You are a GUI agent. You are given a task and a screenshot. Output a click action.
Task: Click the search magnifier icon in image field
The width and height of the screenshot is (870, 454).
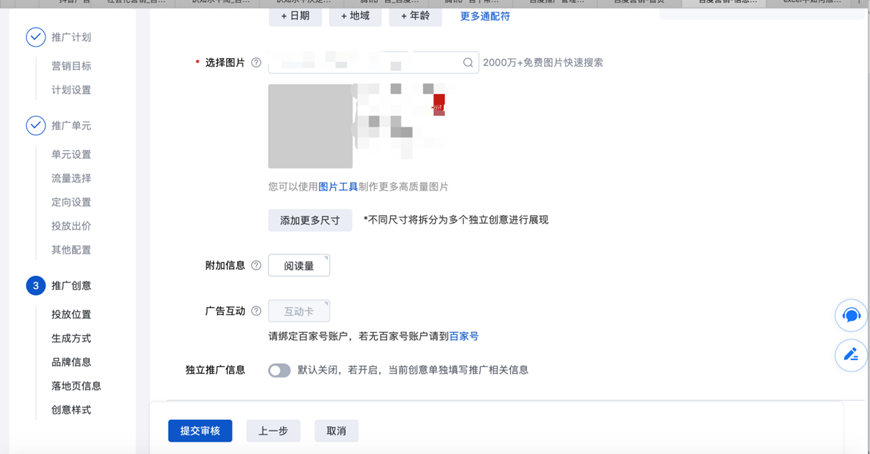tap(468, 63)
